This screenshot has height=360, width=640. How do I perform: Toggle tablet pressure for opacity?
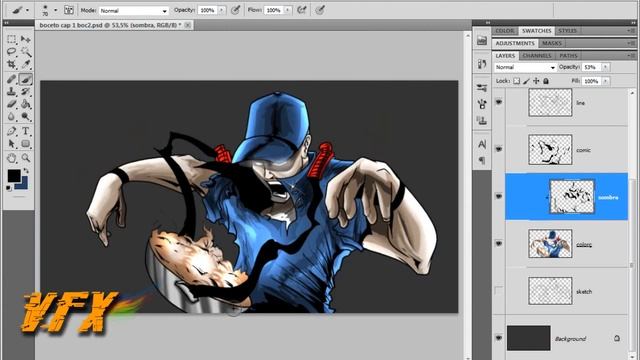pyautogui.click(x=236, y=10)
